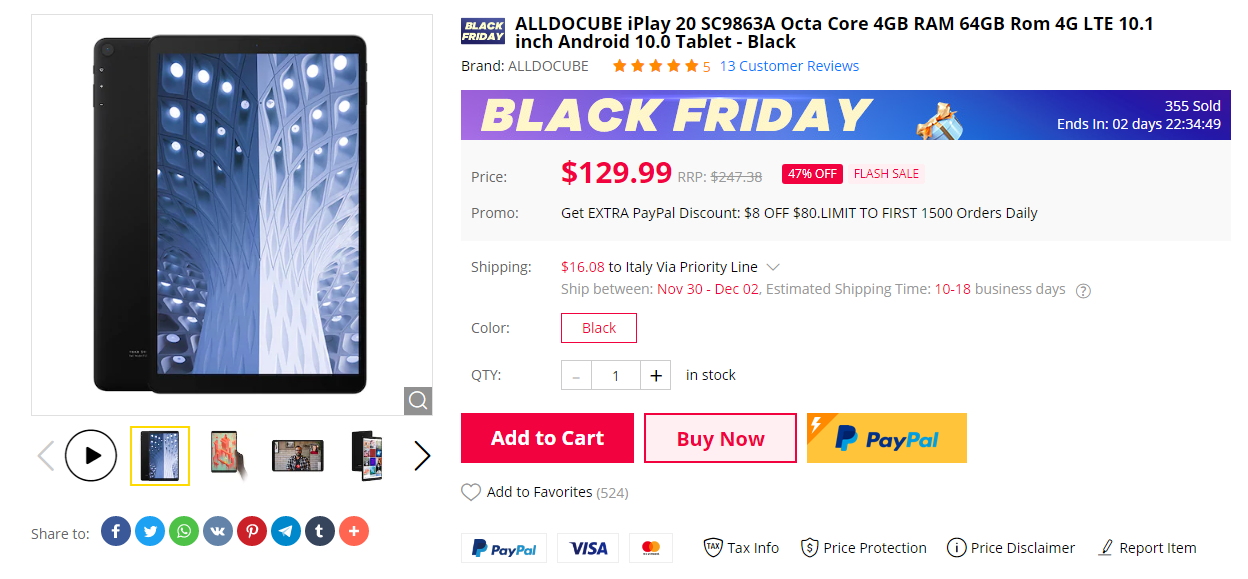The height and width of the screenshot is (579, 1248).
Task: Play the product video
Action: 91,455
